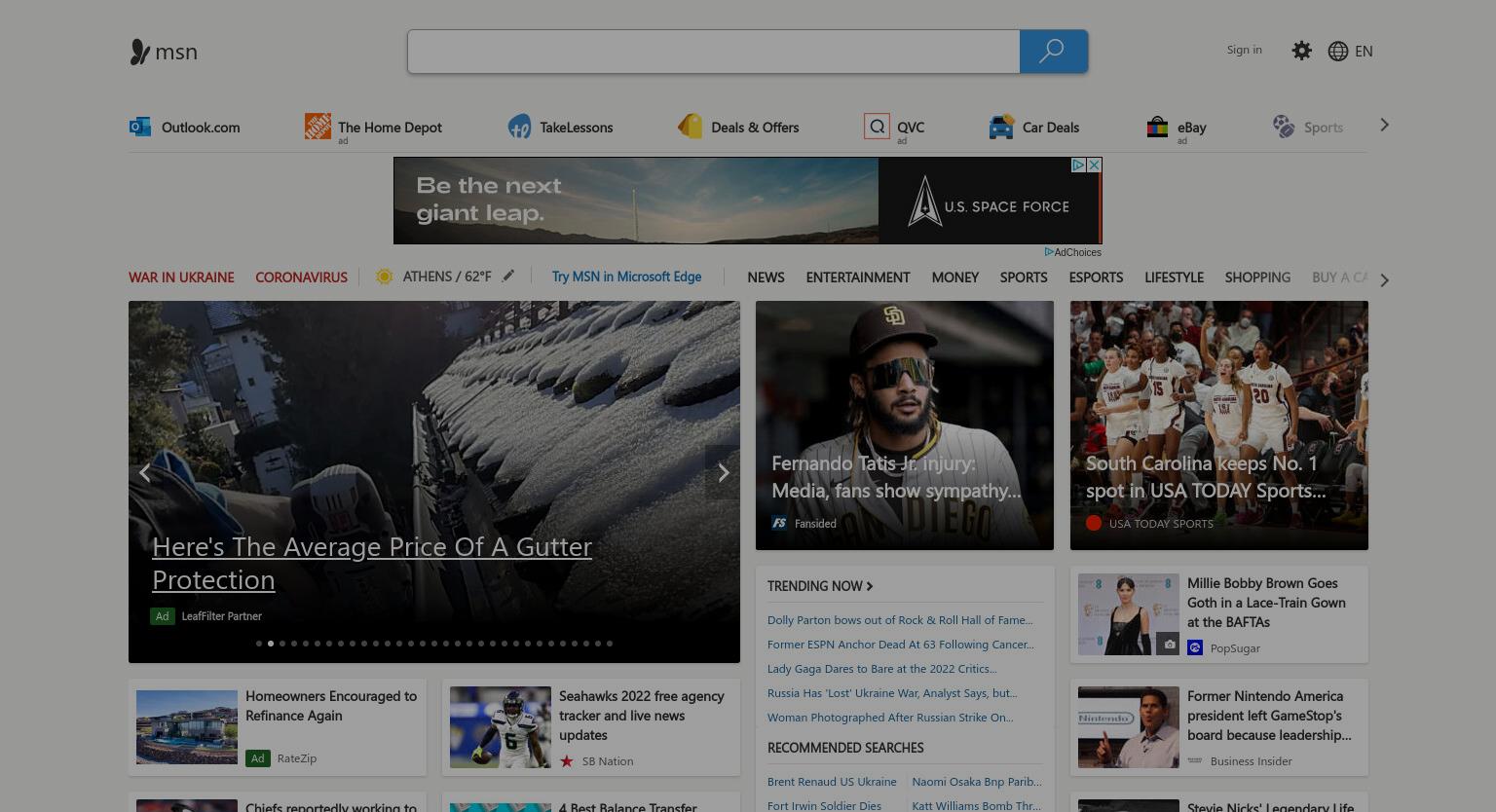
Task: Expand shortcuts row with right chevron
Action: pos(1384,125)
